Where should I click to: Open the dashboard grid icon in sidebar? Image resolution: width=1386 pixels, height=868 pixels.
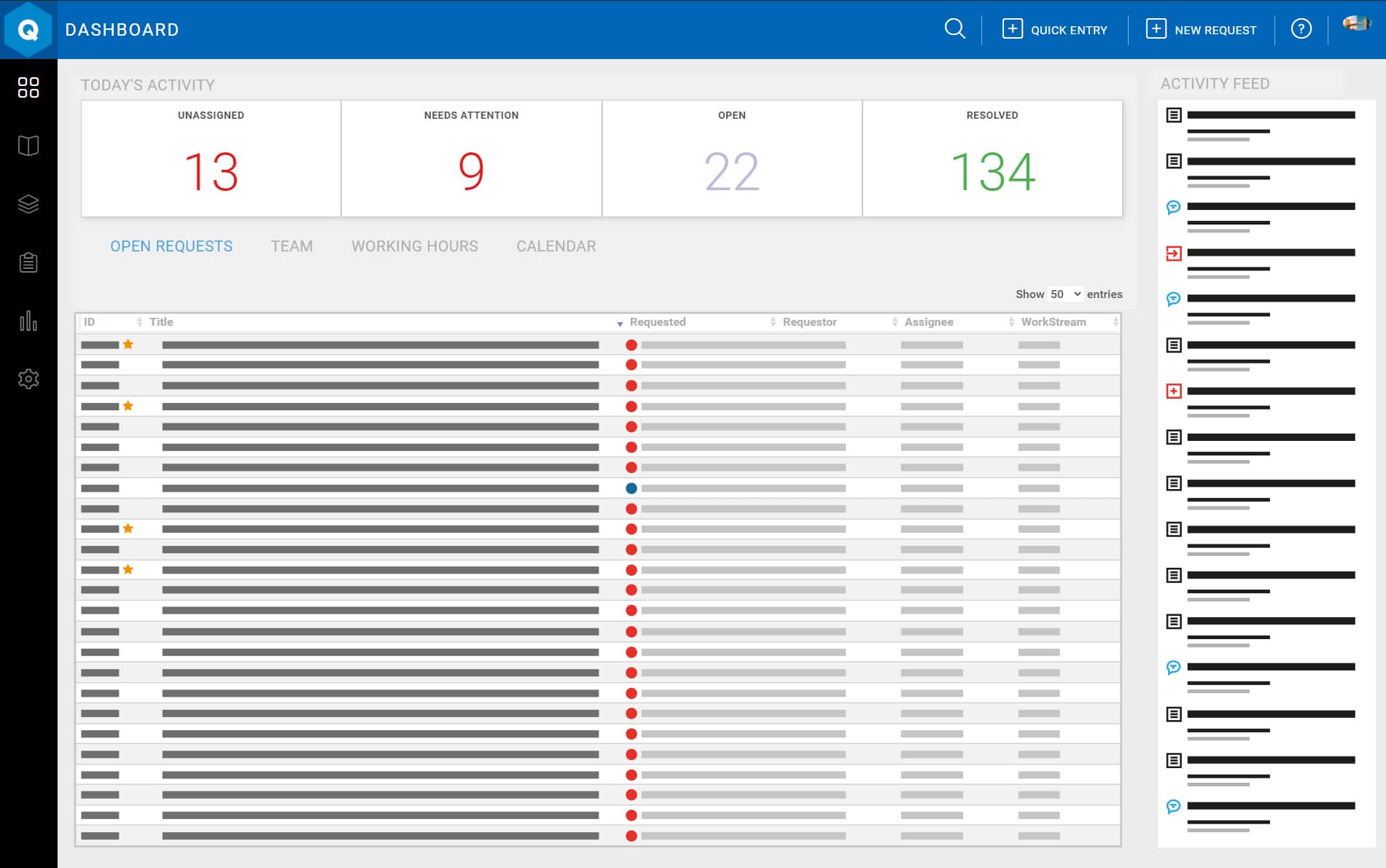point(28,88)
